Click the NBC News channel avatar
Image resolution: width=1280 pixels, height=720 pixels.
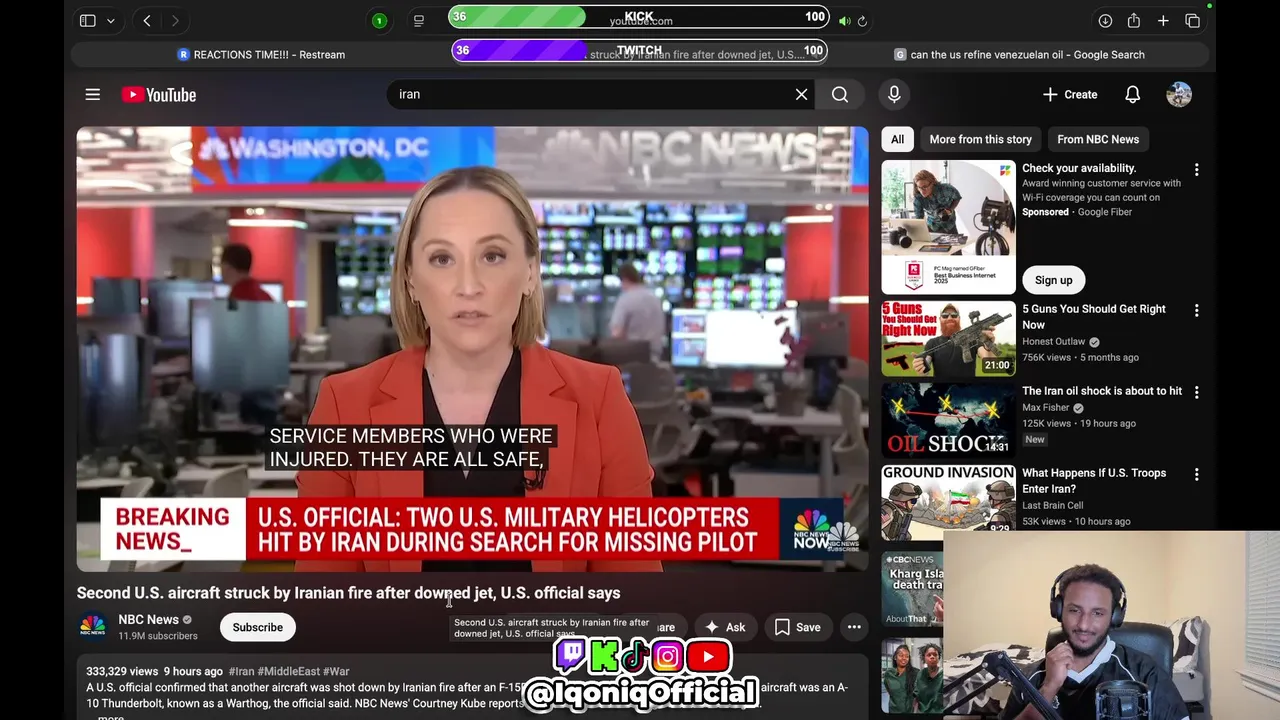pyautogui.click(x=93, y=627)
